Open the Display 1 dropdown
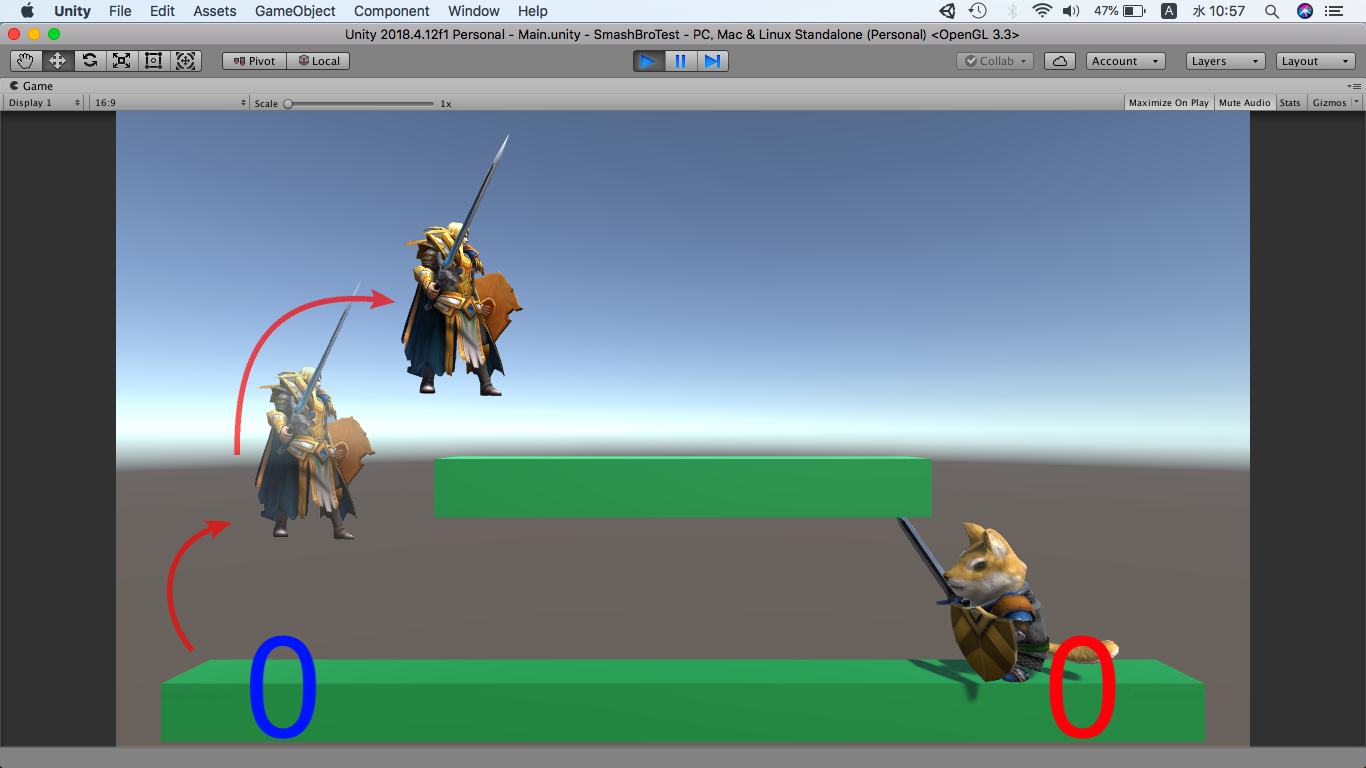Screen dimensions: 1366x768 (x=43, y=103)
